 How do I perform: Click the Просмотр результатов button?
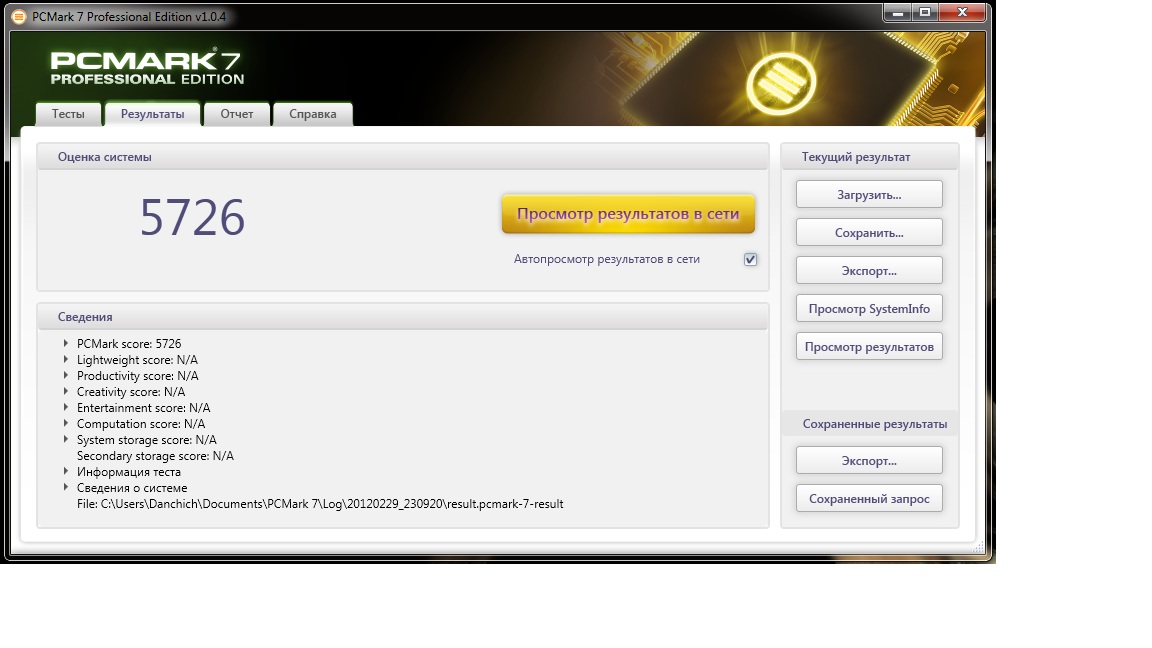[869, 347]
